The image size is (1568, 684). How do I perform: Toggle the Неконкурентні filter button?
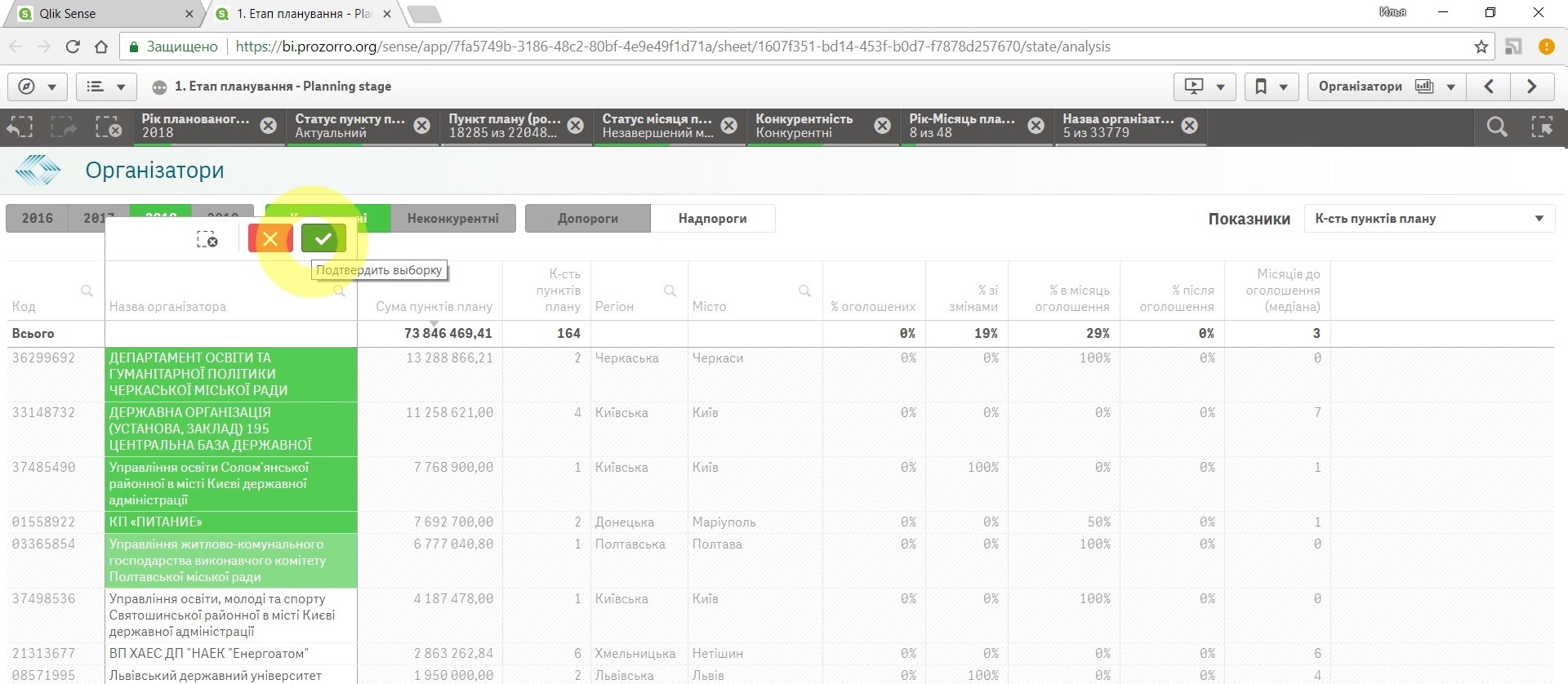point(452,218)
